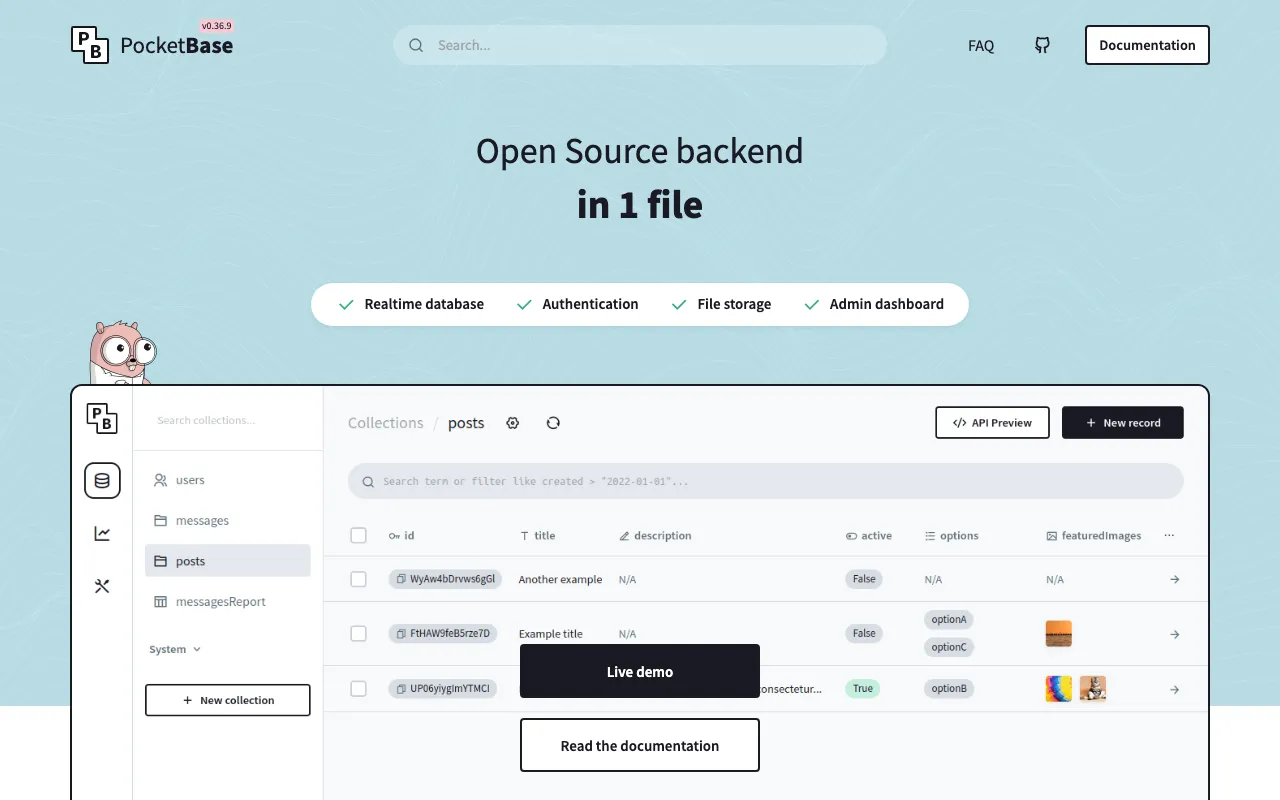Expand the System collections section
Screen dimensions: 1280x800
click(174, 649)
